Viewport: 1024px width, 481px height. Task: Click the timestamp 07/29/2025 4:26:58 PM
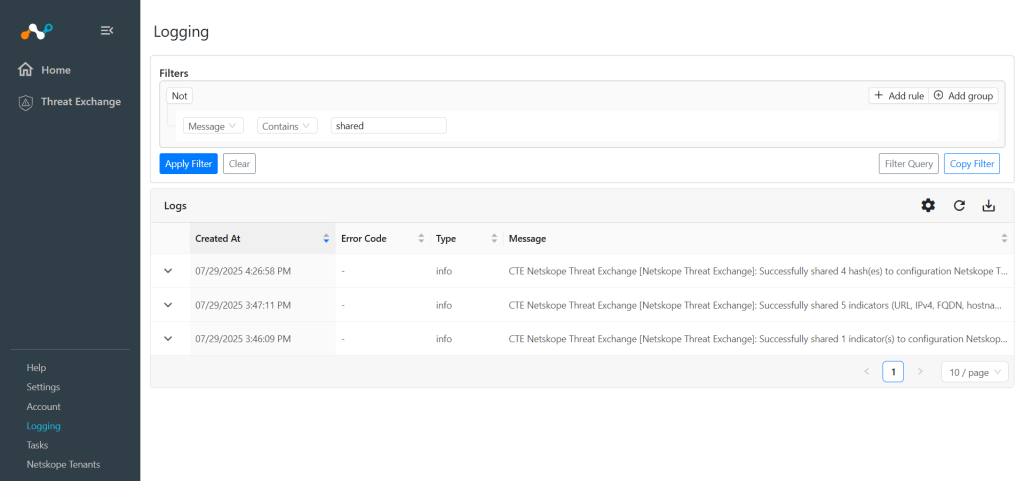[x=243, y=271]
